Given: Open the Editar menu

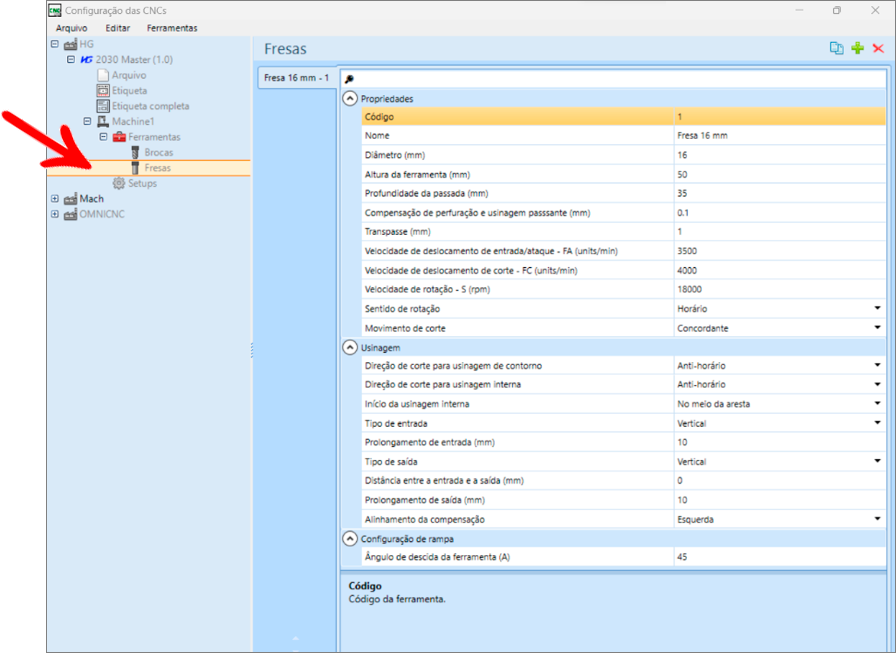Looking at the screenshot, I should point(117,28).
